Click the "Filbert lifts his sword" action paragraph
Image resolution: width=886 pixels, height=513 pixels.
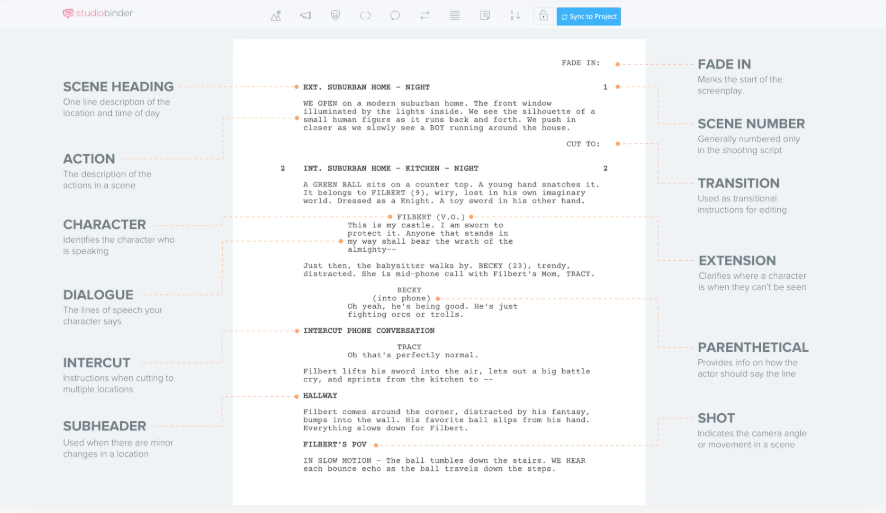[x=446, y=375]
